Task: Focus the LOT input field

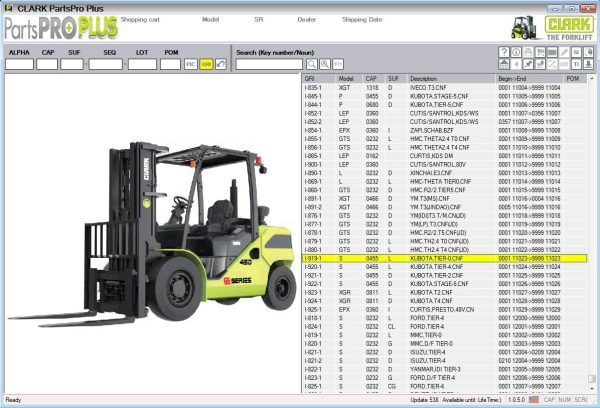Action: pos(142,64)
